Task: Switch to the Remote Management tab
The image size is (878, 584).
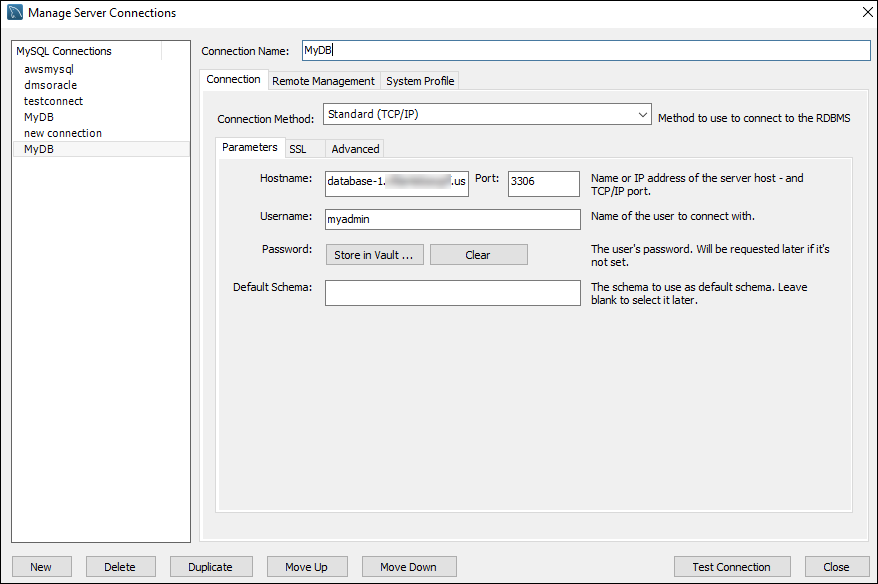Action: [x=322, y=80]
